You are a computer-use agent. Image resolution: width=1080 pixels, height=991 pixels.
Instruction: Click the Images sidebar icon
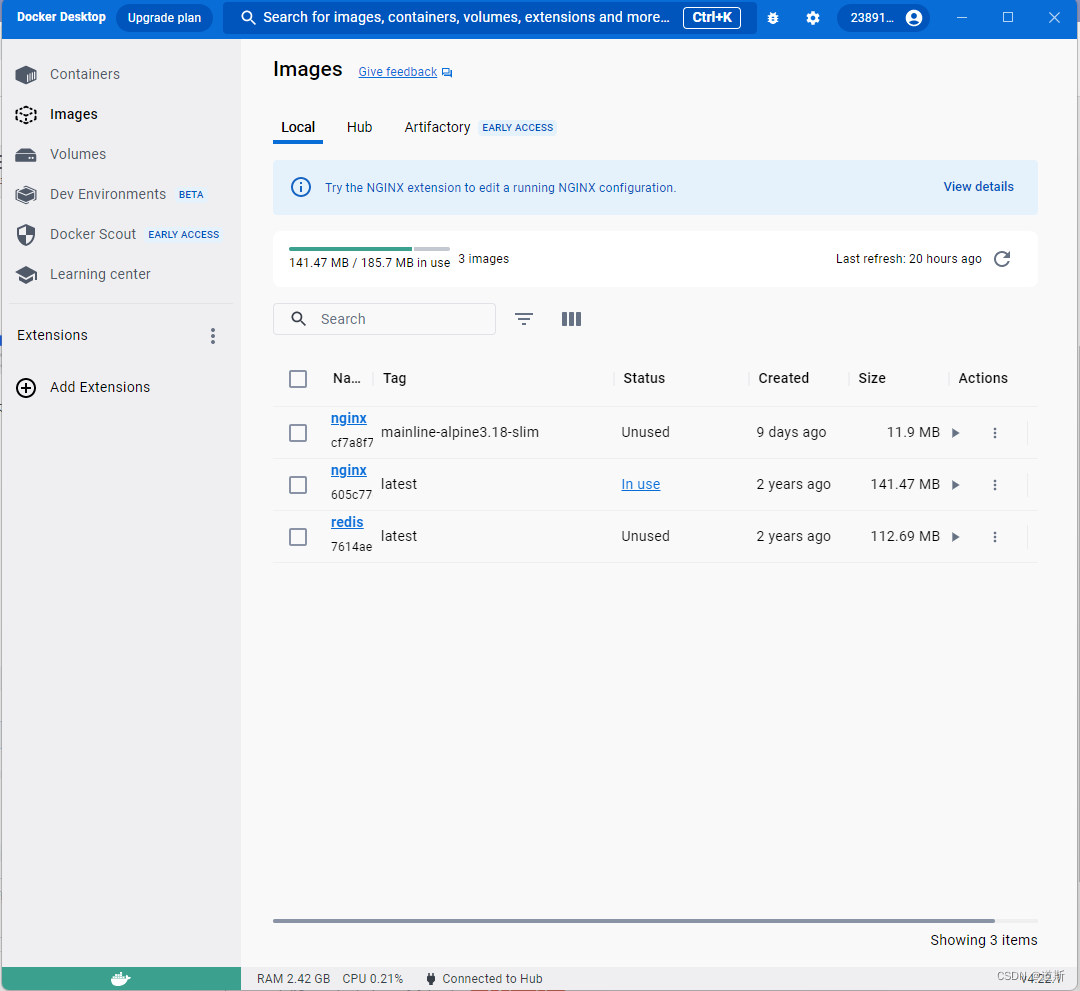(x=26, y=114)
